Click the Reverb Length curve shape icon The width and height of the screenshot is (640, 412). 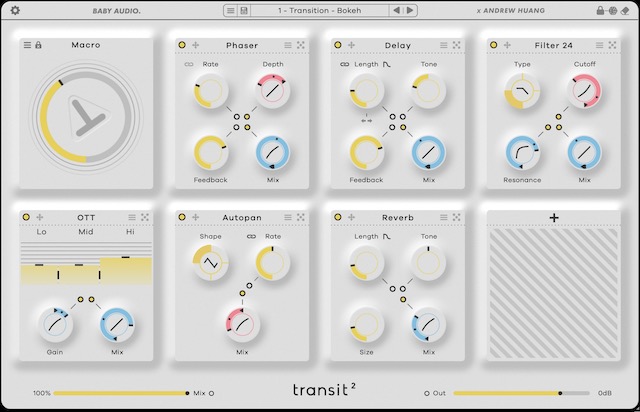click(x=386, y=236)
